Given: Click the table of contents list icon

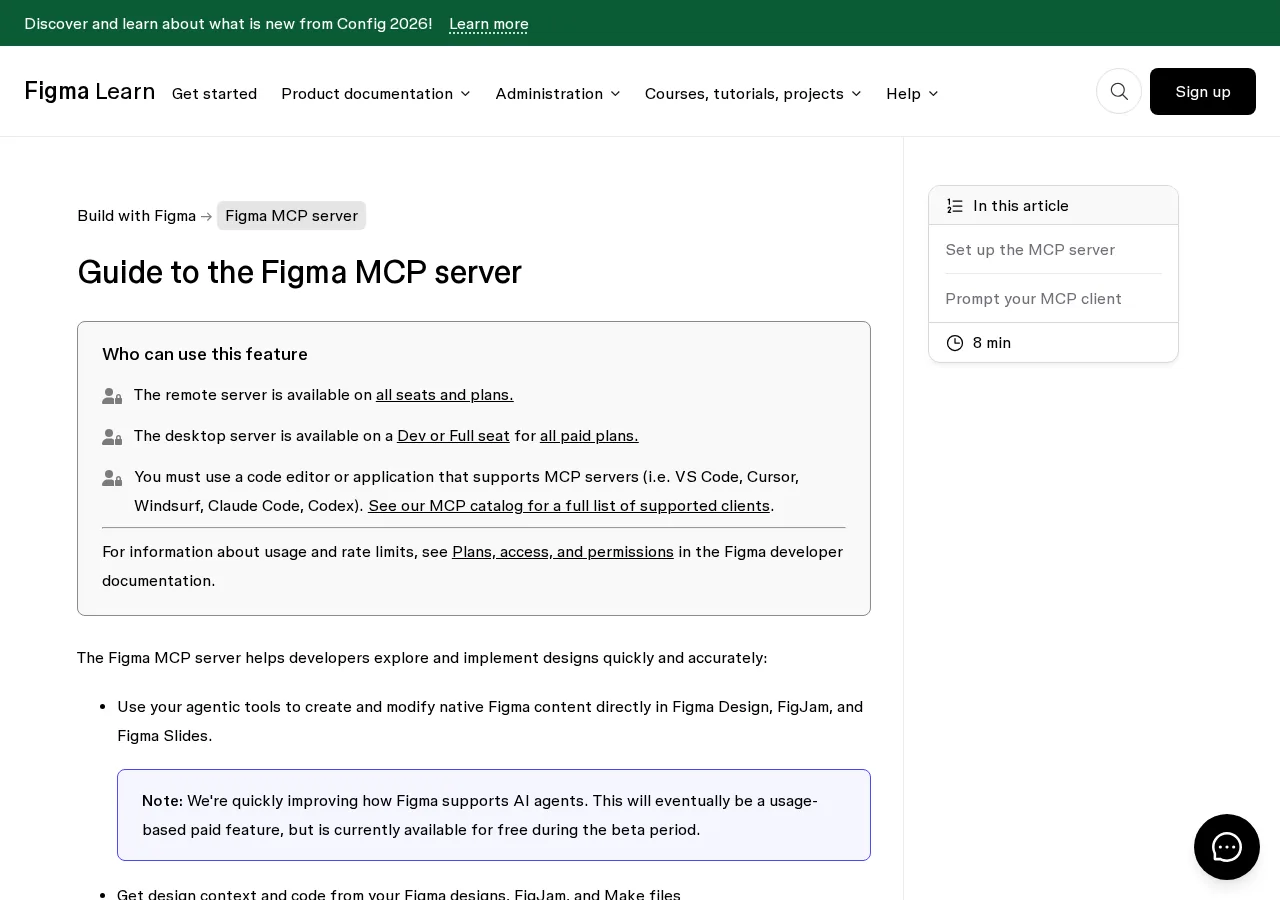Looking at the screenshot, I should point(955,206).
